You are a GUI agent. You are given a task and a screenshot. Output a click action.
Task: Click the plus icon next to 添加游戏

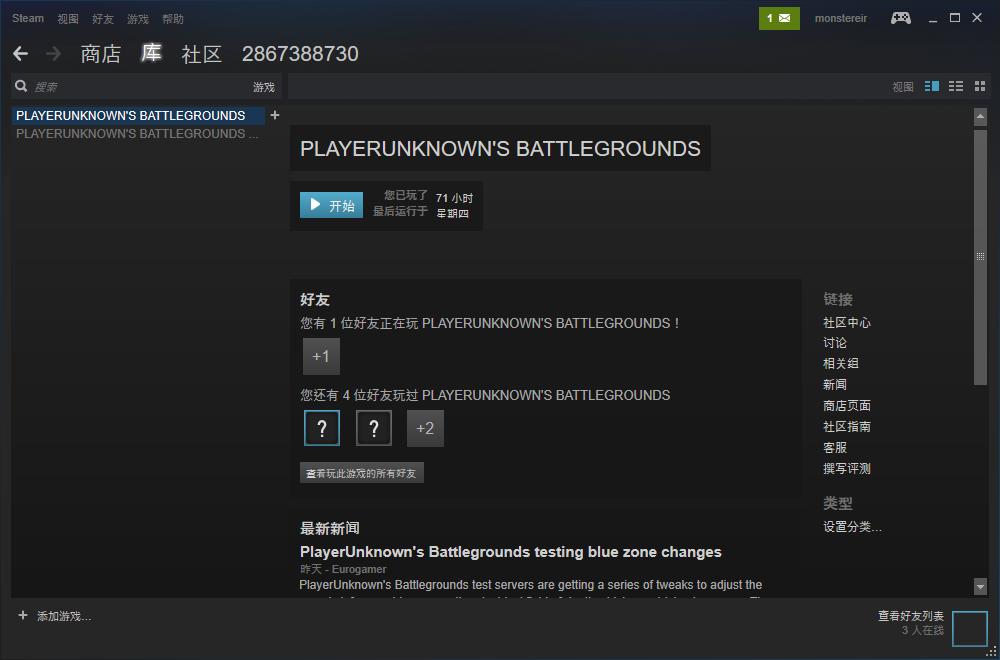pos(23,616)
